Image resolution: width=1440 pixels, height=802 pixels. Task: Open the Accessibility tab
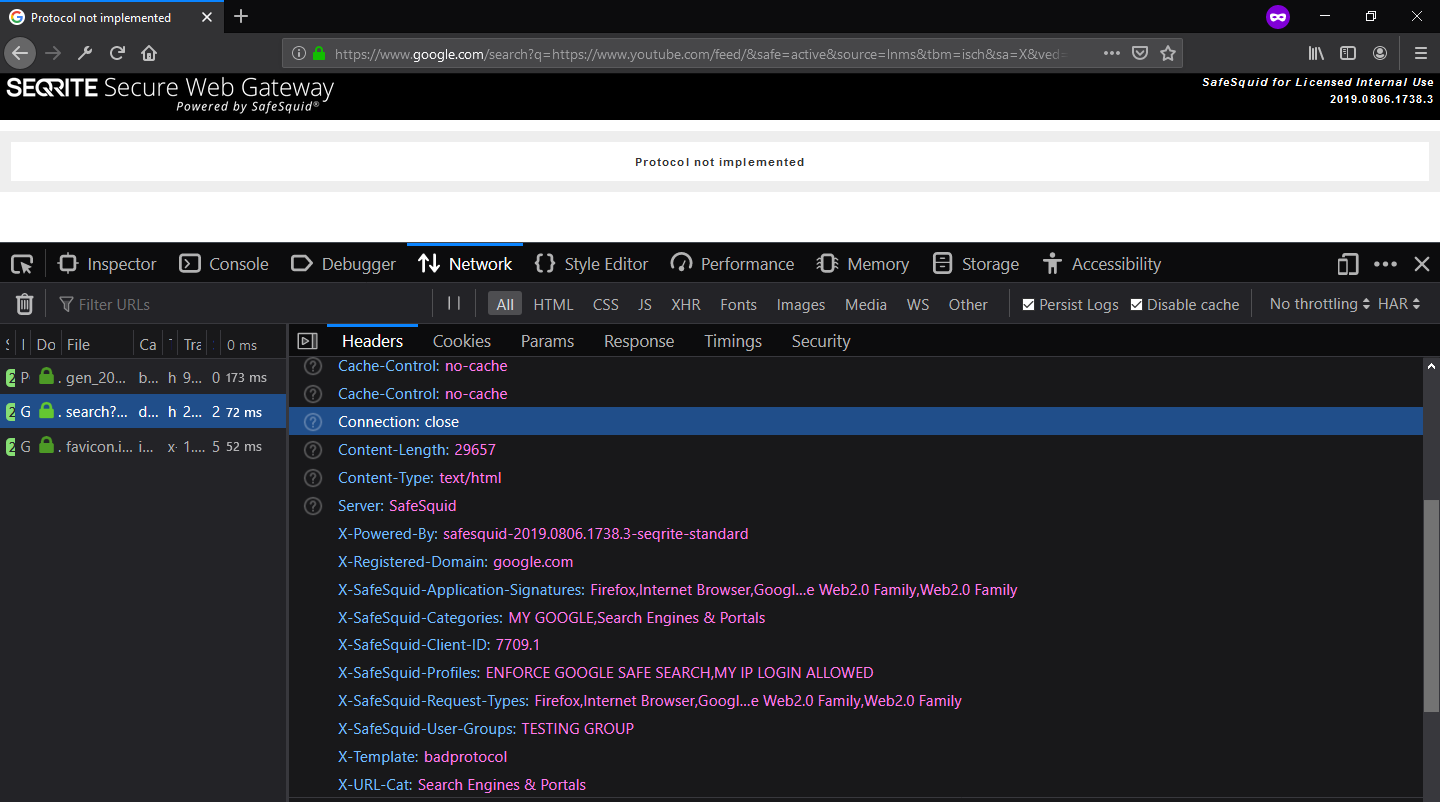pyautogui.click(x=1102, y=264)
